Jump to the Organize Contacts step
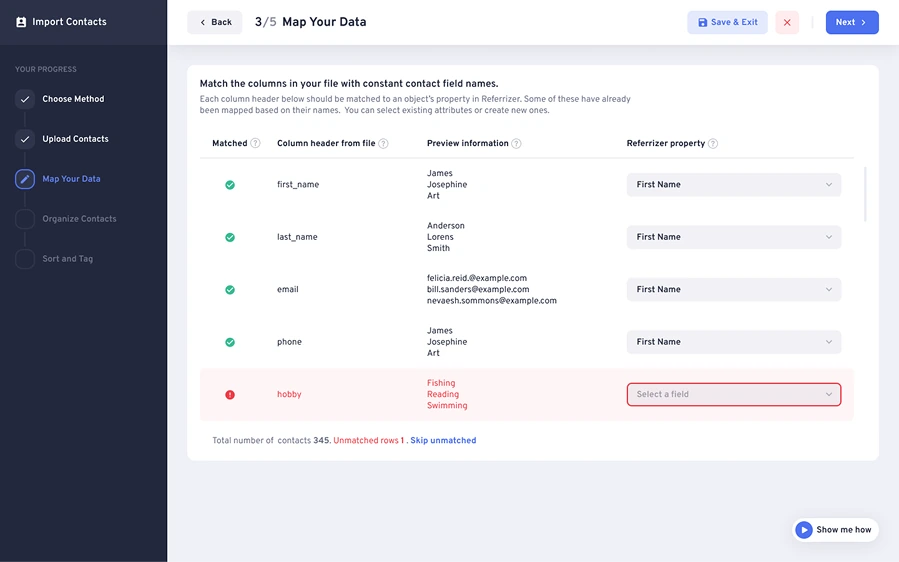Screen dimensions: 899x562 pyautogui.click(x=79, y=218)
